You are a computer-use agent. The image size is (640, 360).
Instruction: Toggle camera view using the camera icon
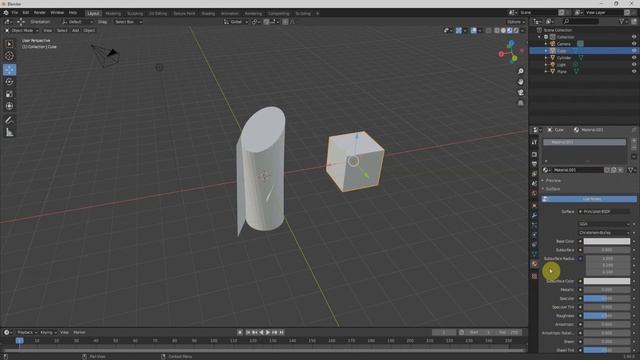(520, 93)
